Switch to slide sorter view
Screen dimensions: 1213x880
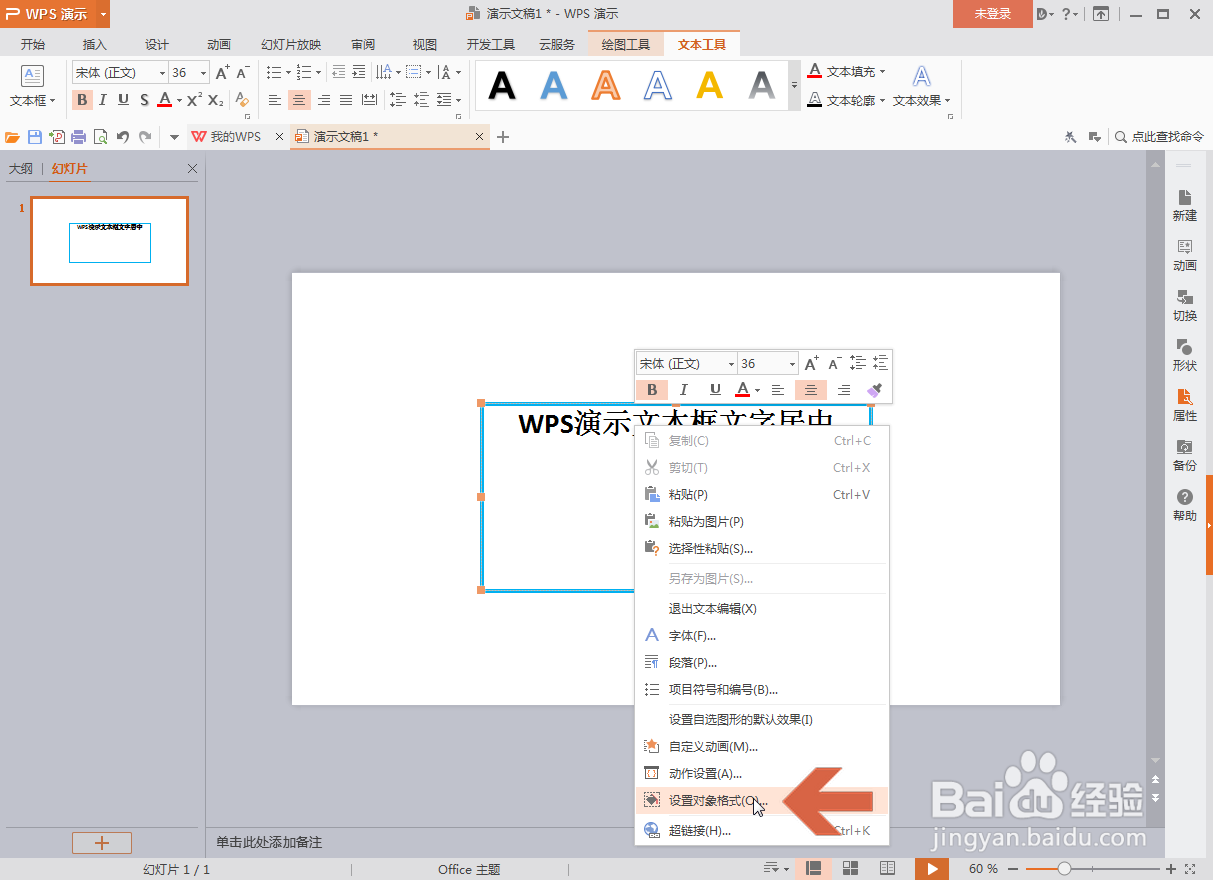click(x=851, y=869)
